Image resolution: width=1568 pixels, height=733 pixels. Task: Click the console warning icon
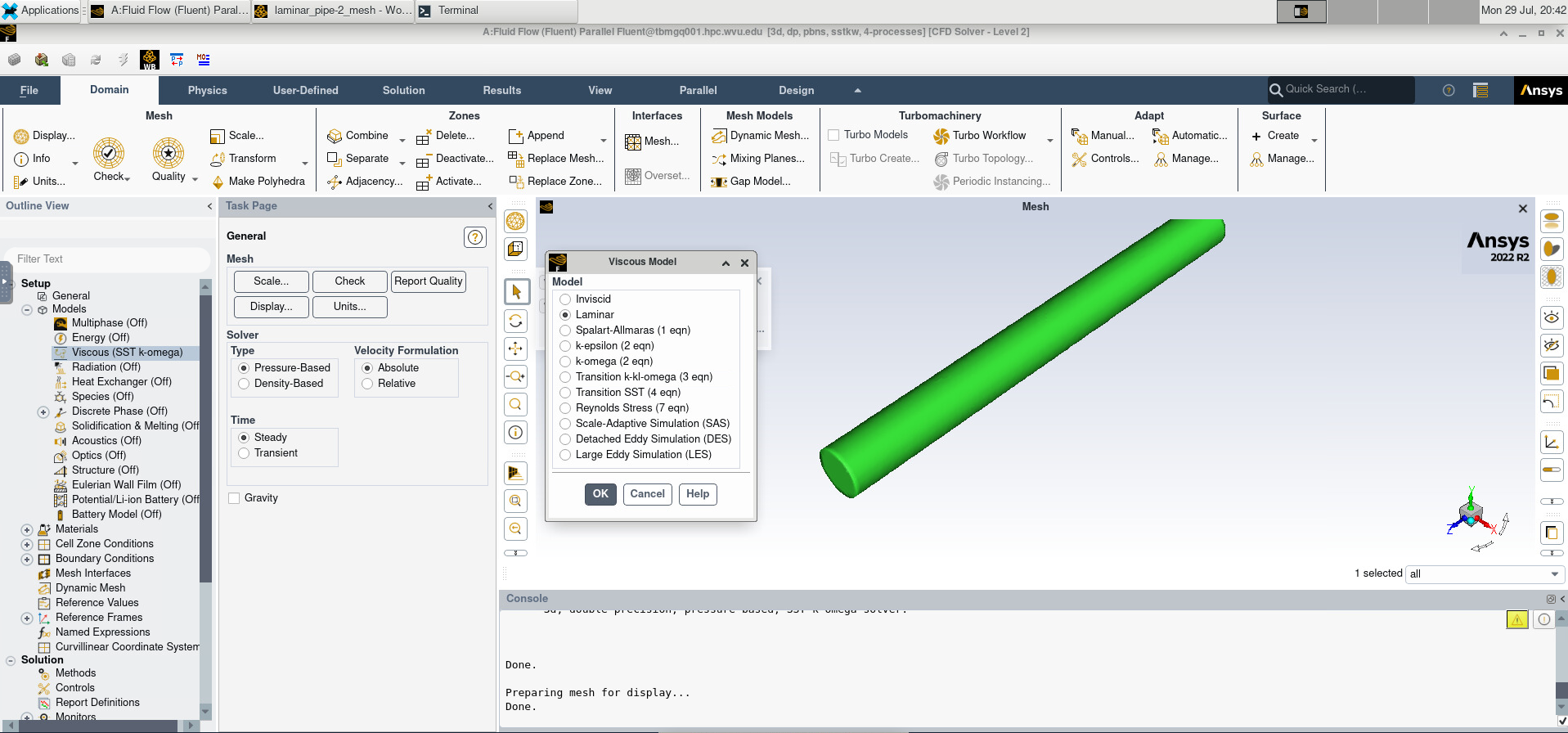1517,619
